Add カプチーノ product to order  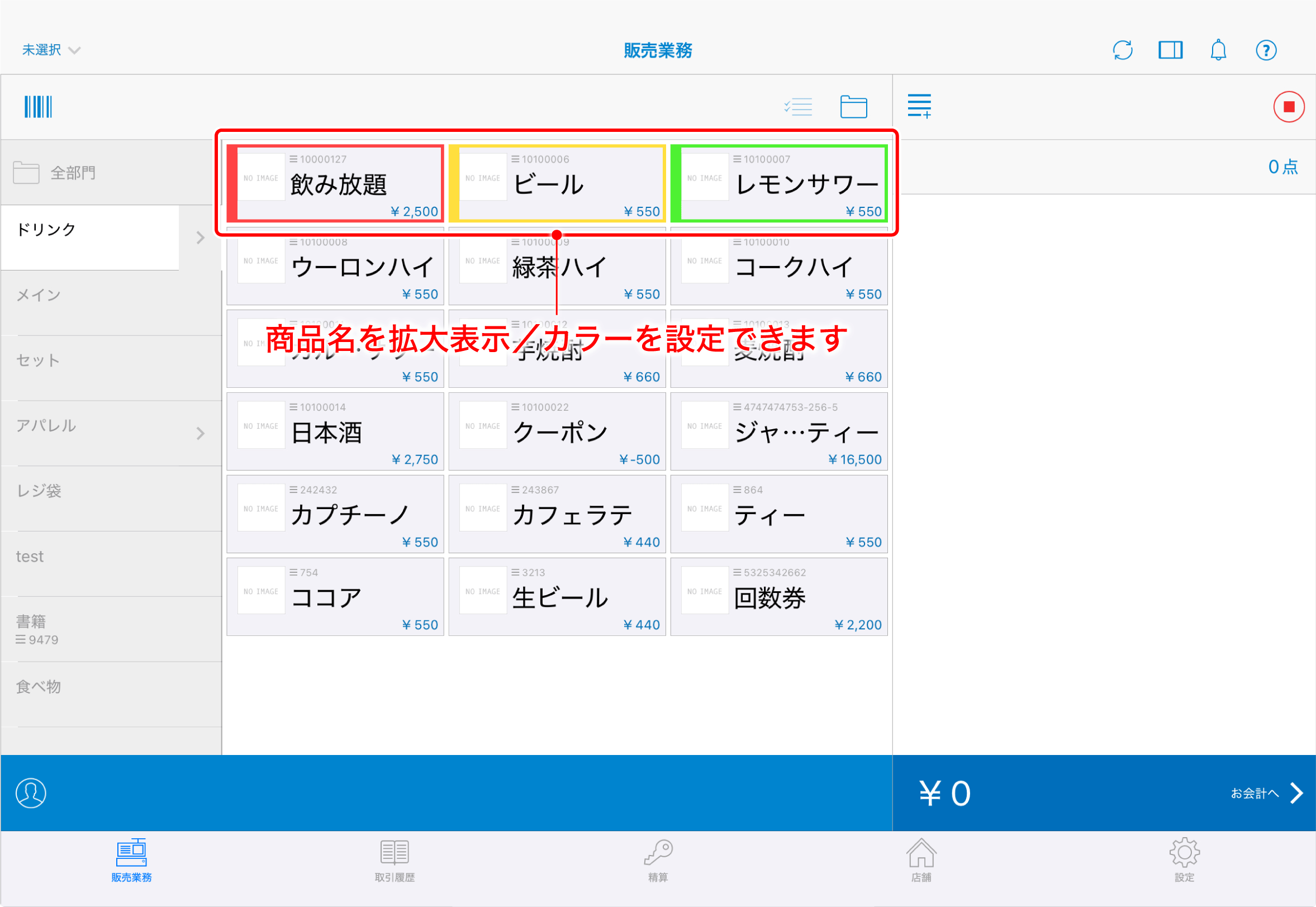(x=335, y=514)
